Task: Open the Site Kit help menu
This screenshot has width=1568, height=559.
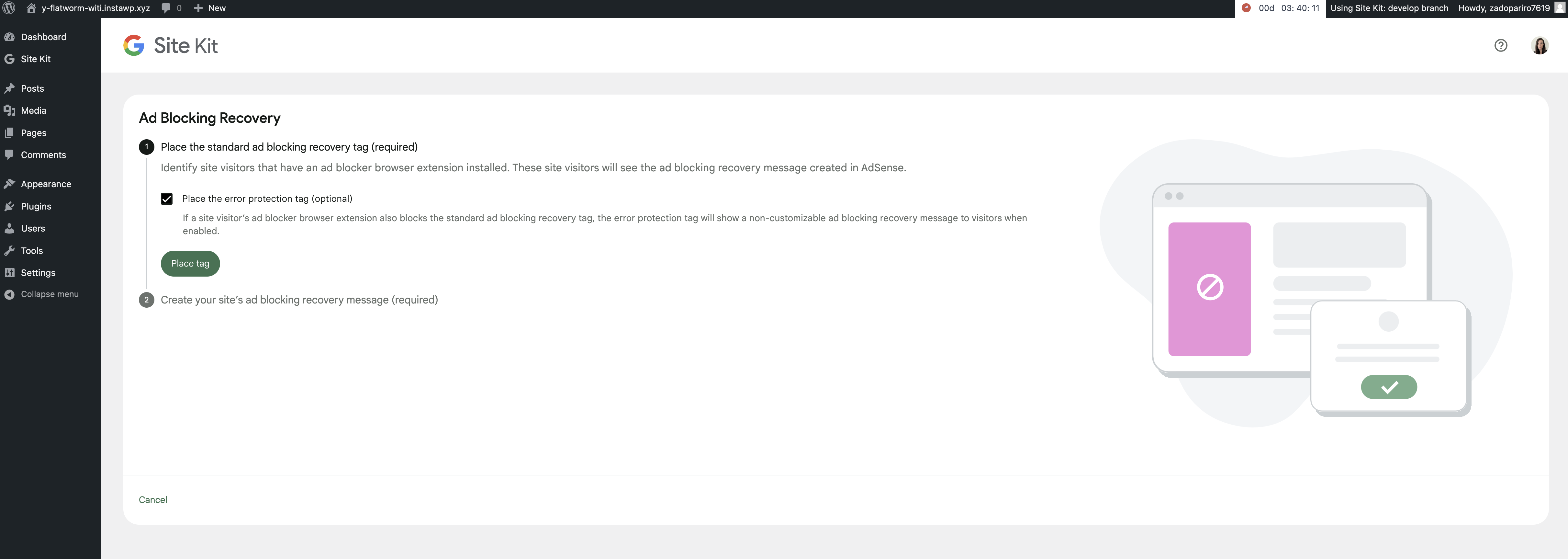Action: (x=1500, y=45)
